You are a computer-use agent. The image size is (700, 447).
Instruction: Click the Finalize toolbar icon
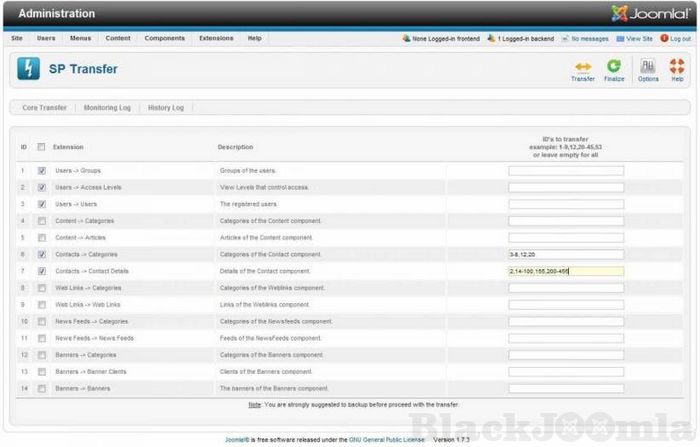[x=614, y=67]
